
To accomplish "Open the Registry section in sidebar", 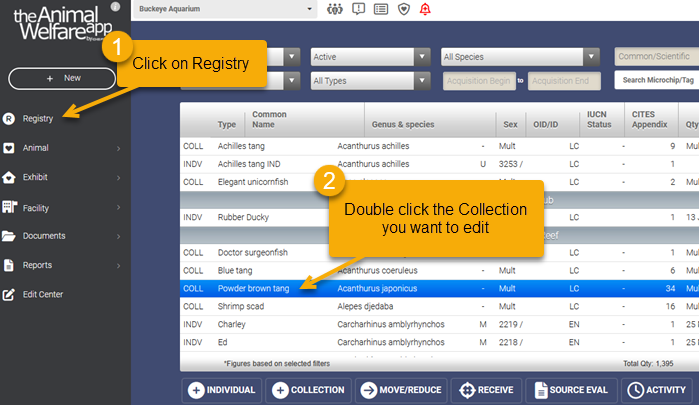I will pyautogui.click(x=38, y=119).
